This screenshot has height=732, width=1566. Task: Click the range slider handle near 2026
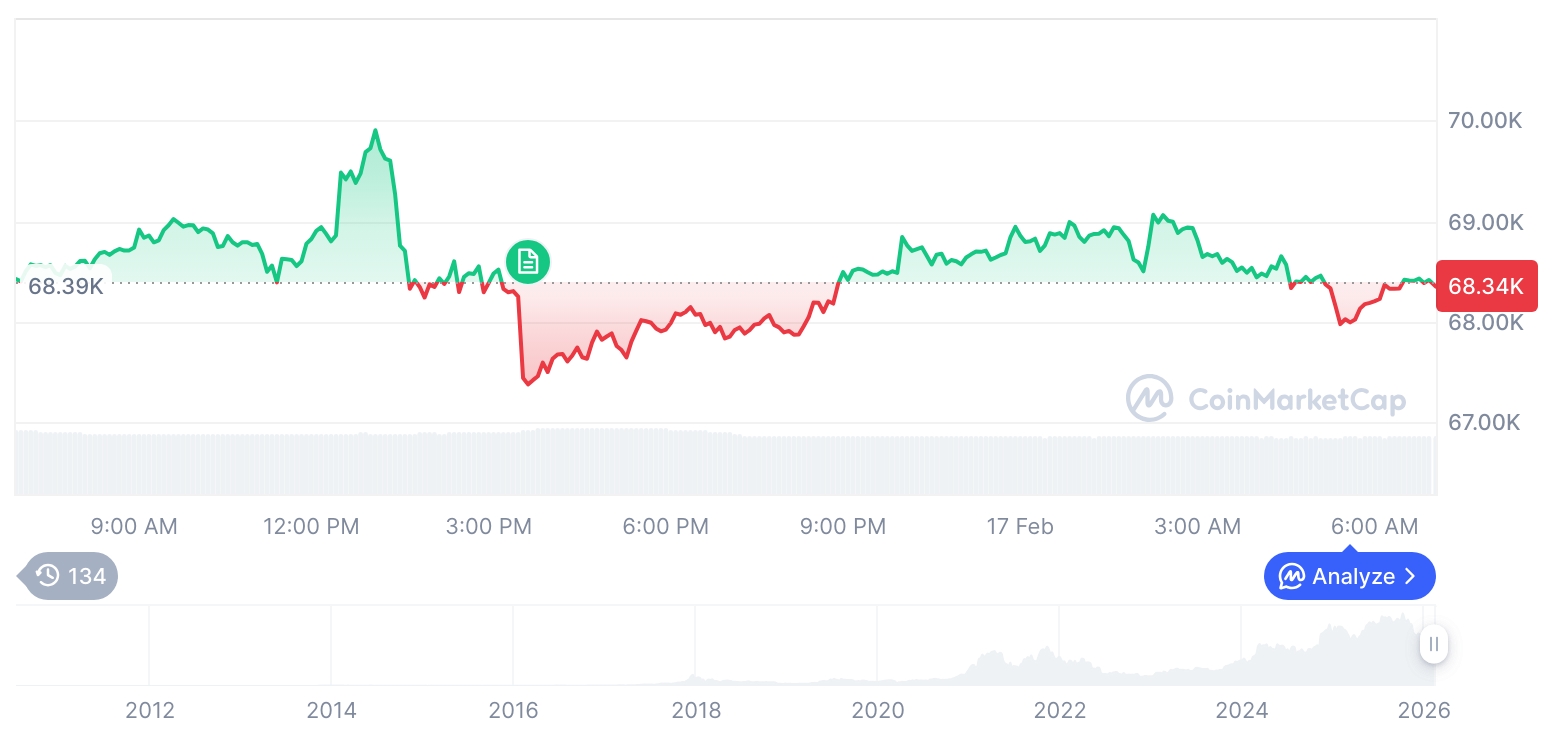click(x=1433, y=644)
